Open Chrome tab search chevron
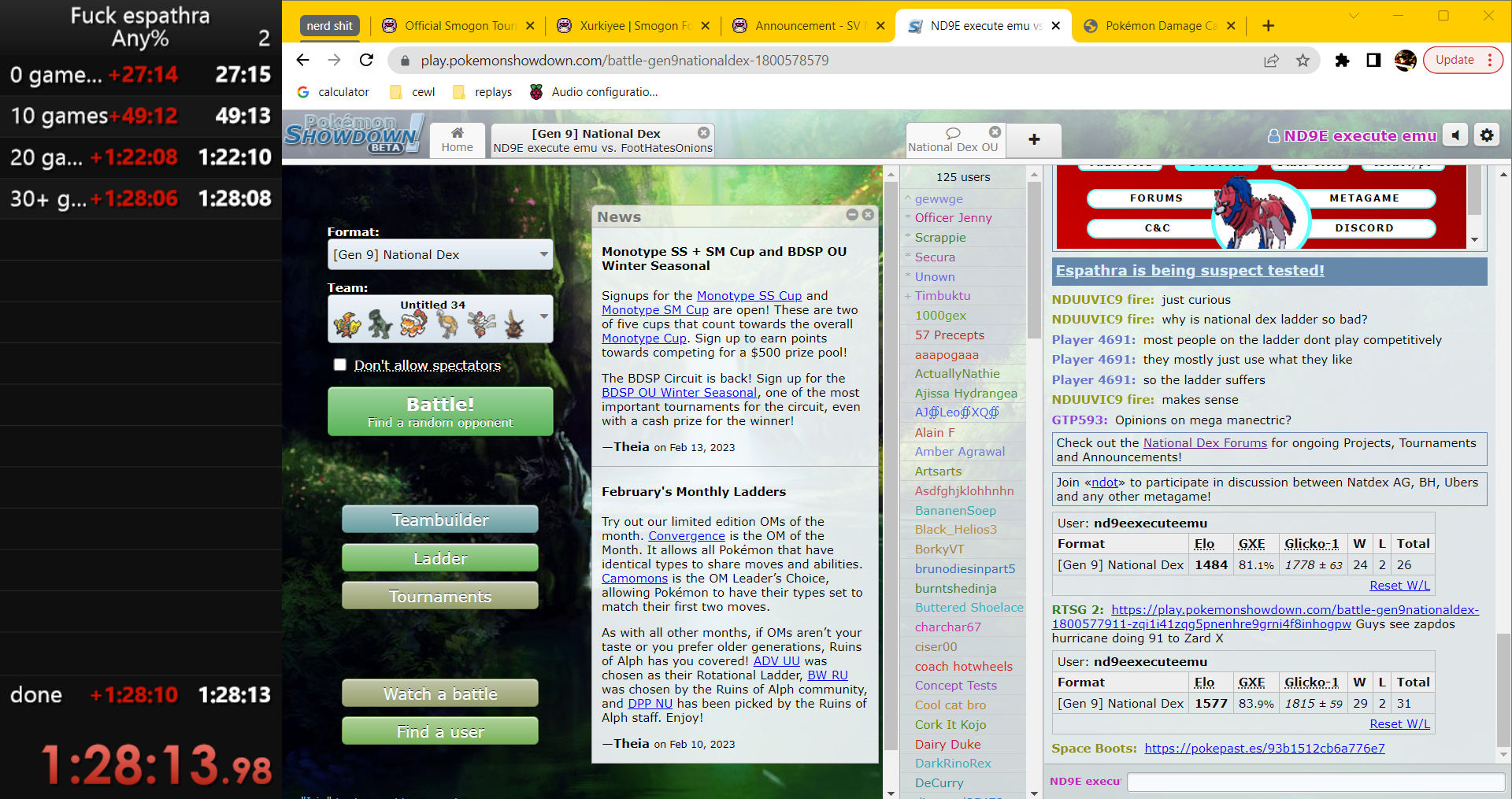Image resolution: width=1512 pixels, height=799 pixels. [1353, 16]
